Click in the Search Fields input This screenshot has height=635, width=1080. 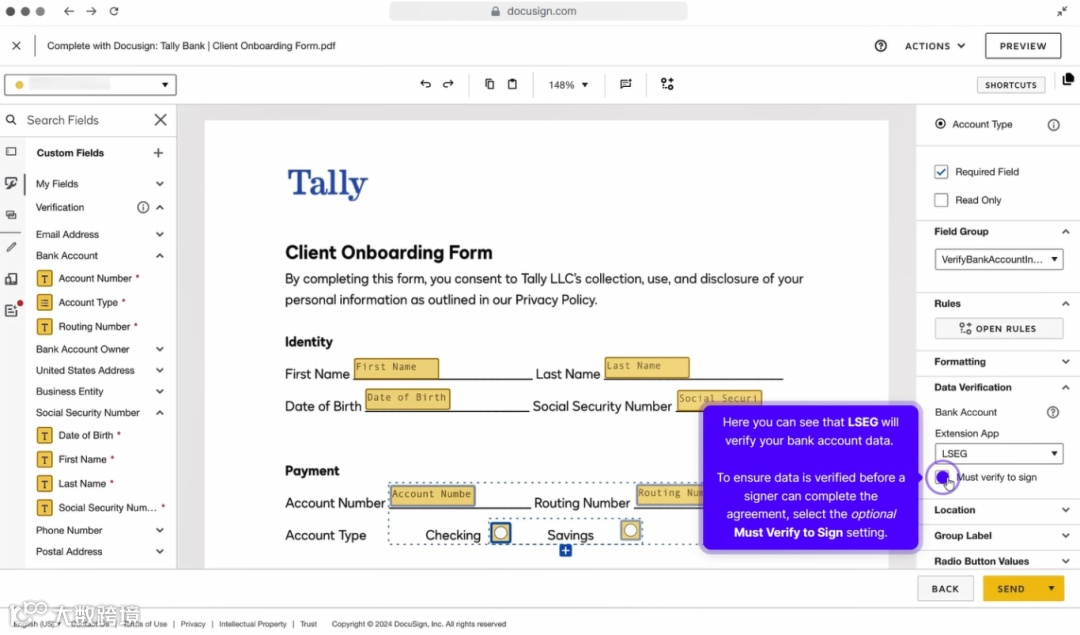pos(86,120)
